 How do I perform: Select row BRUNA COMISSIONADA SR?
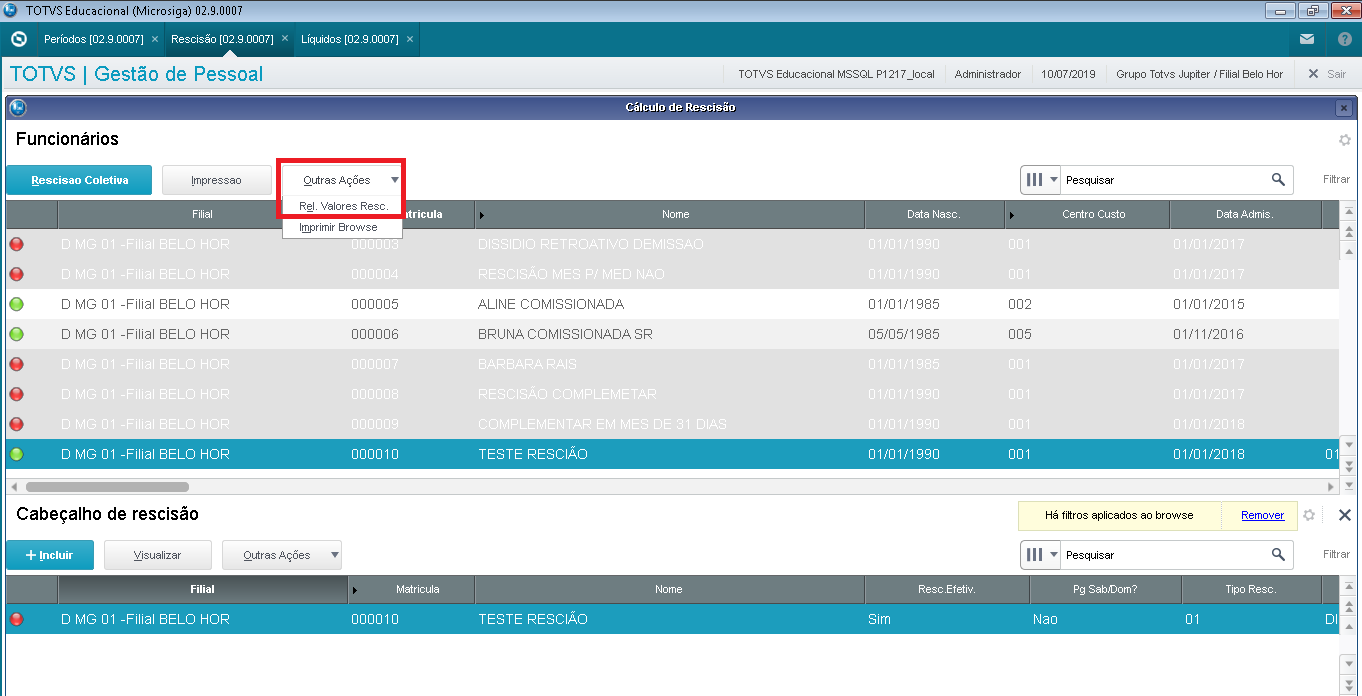click(672, 334)
